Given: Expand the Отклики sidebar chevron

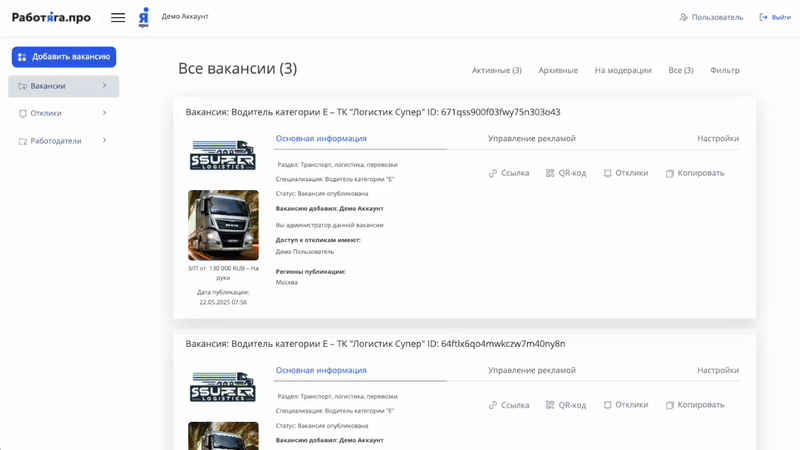Looking at the screenshot, I should pos(104,113).
